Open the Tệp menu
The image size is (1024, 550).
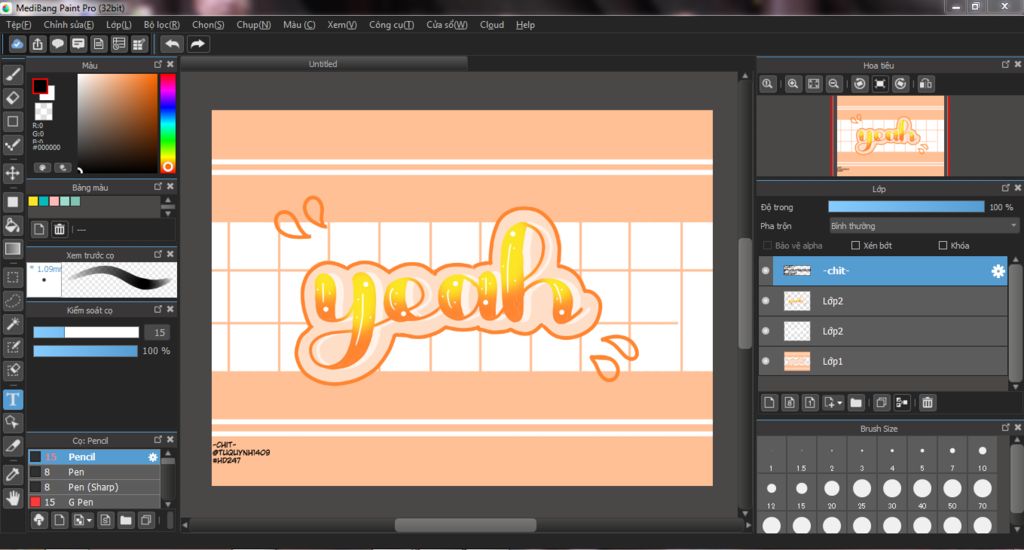point(18,25)
